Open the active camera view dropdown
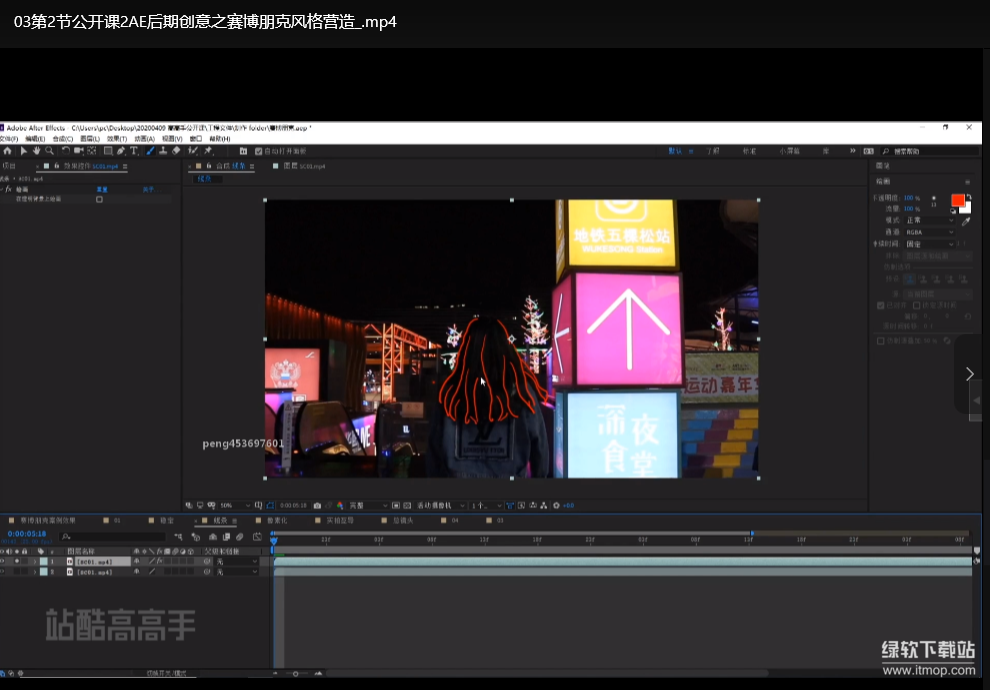This screenshot has height=690, width=990. point(441,506)
